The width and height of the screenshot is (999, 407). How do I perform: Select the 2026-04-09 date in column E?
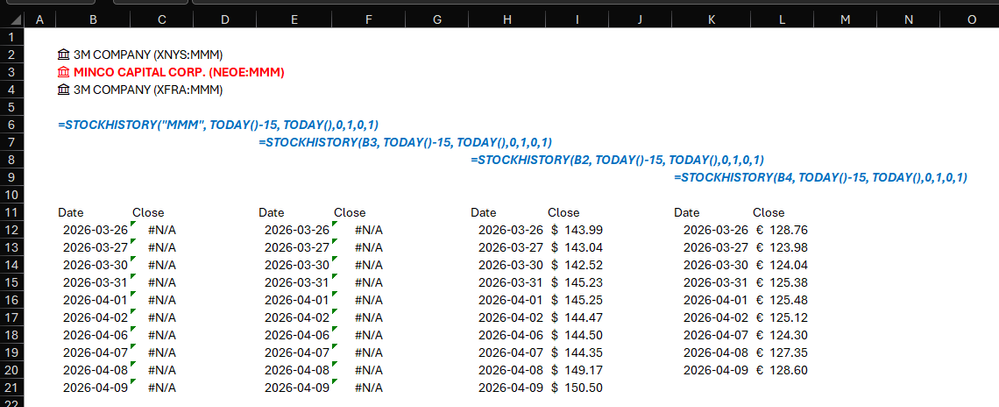coord(294,387)
